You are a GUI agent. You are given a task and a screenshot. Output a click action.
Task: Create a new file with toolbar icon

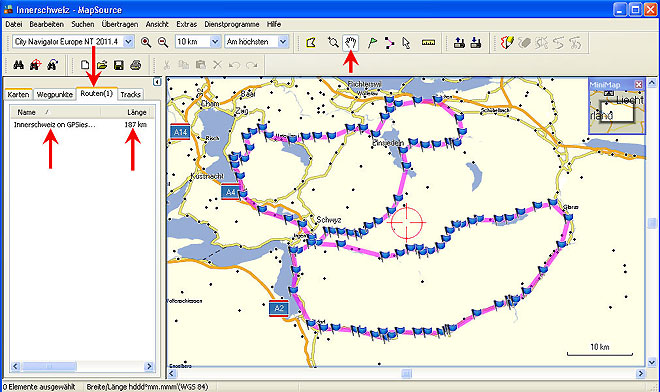[x=85, y=65]
